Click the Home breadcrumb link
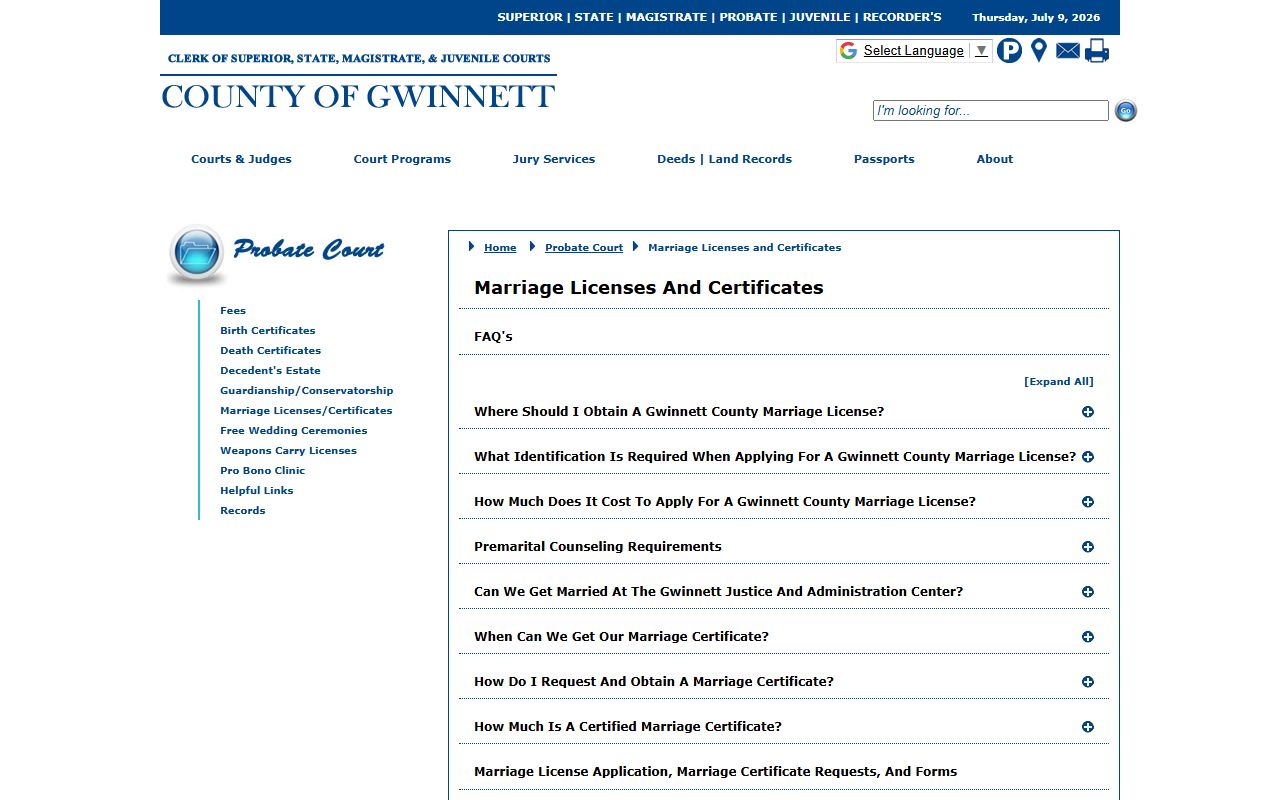 tap(500, 248)
